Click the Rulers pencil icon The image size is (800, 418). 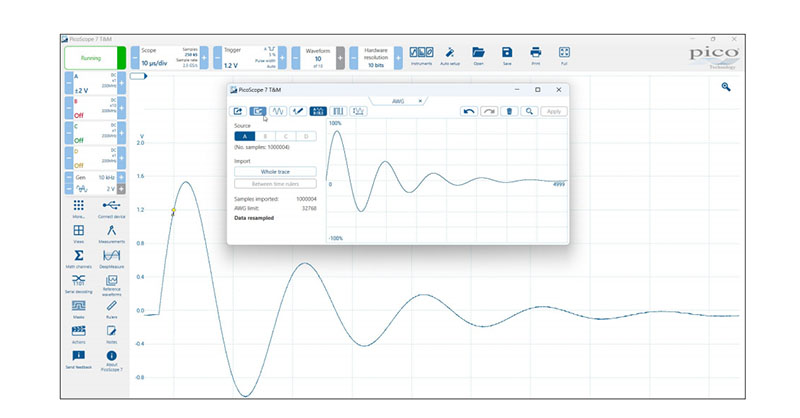(x=111, y=308)
